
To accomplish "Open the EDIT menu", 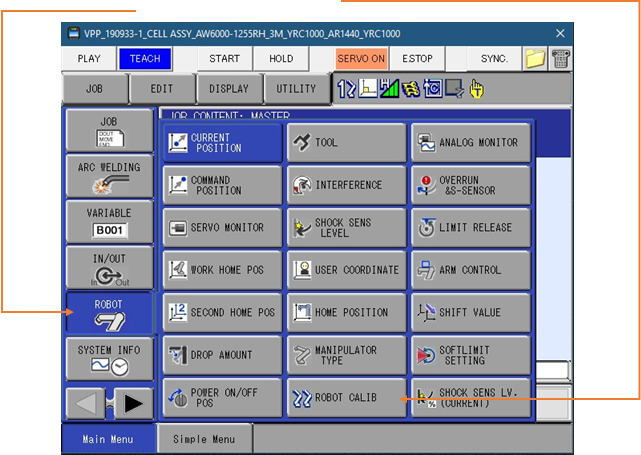I will tap(161, 89).
